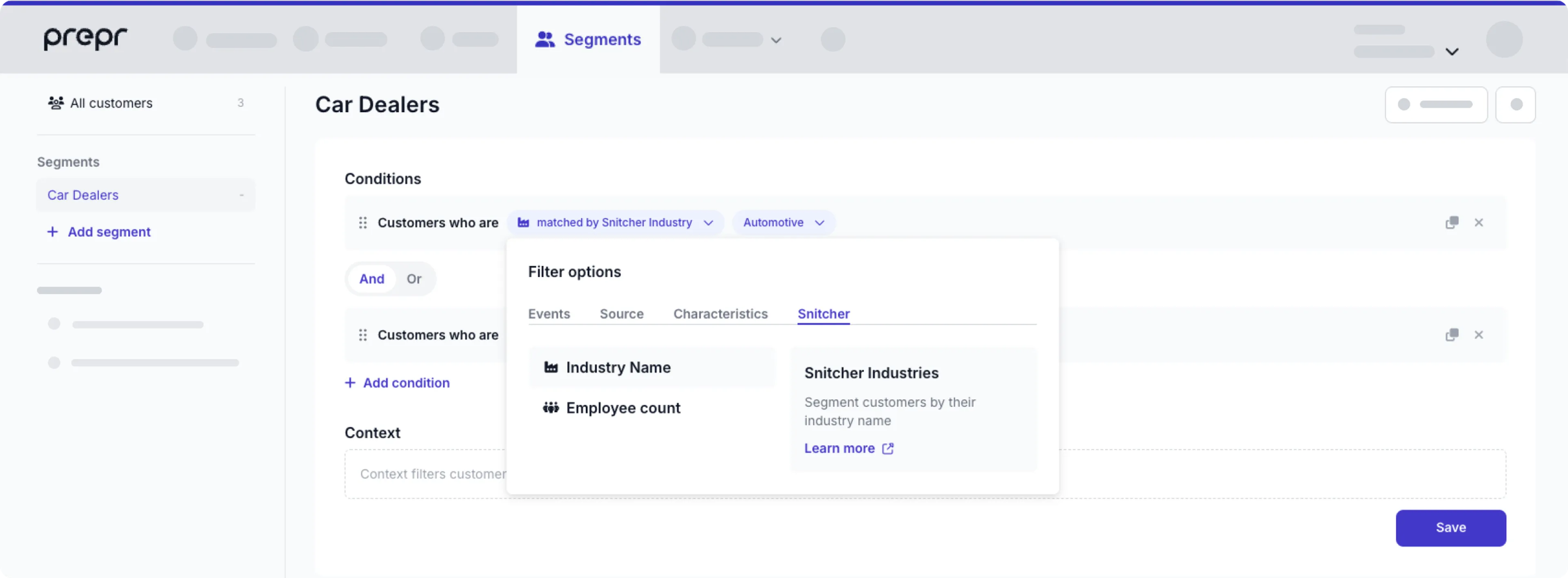The height and width of the screenshot is (578, 1568).
Task: Select the And operator
Action: tap(372, 279)
